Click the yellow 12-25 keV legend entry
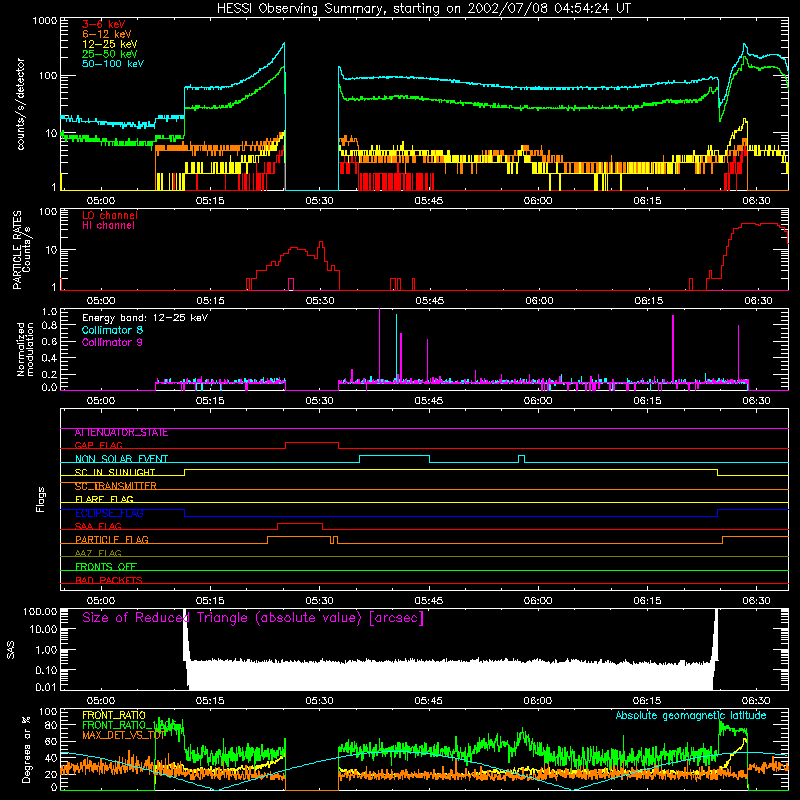Screen dimensions: 800x800 (110, 44)
